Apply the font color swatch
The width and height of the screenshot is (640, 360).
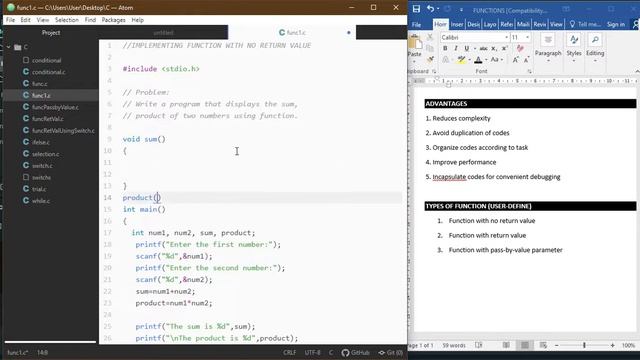pyautogui.click(x=478, y=60)
